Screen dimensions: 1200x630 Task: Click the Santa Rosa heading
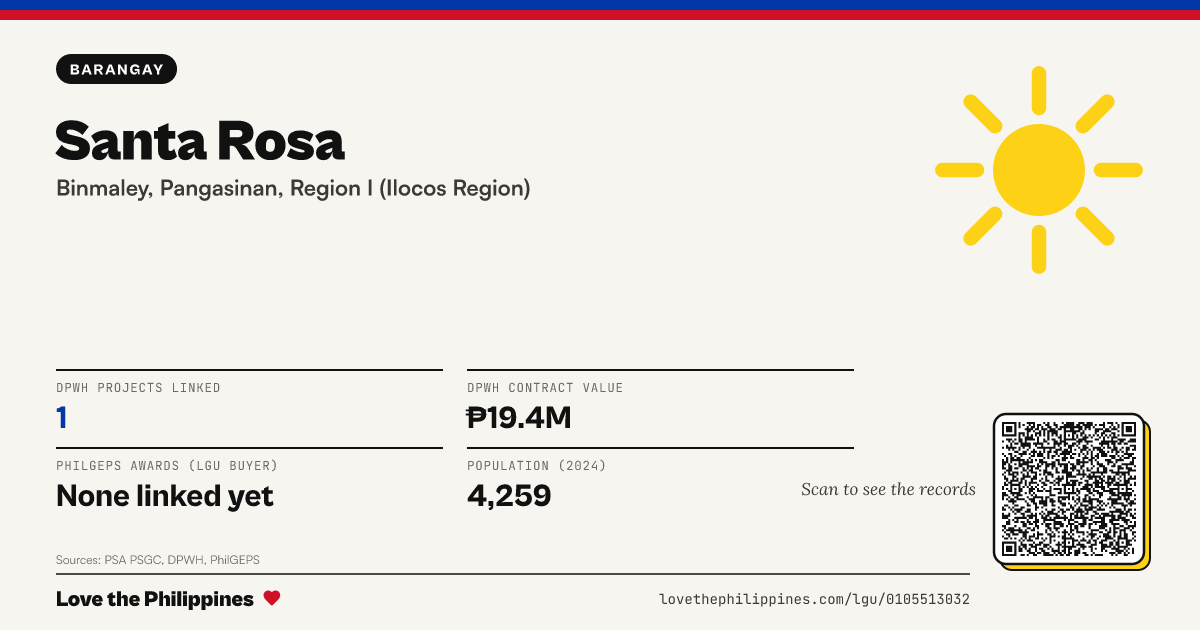click(x=200, y=141)
